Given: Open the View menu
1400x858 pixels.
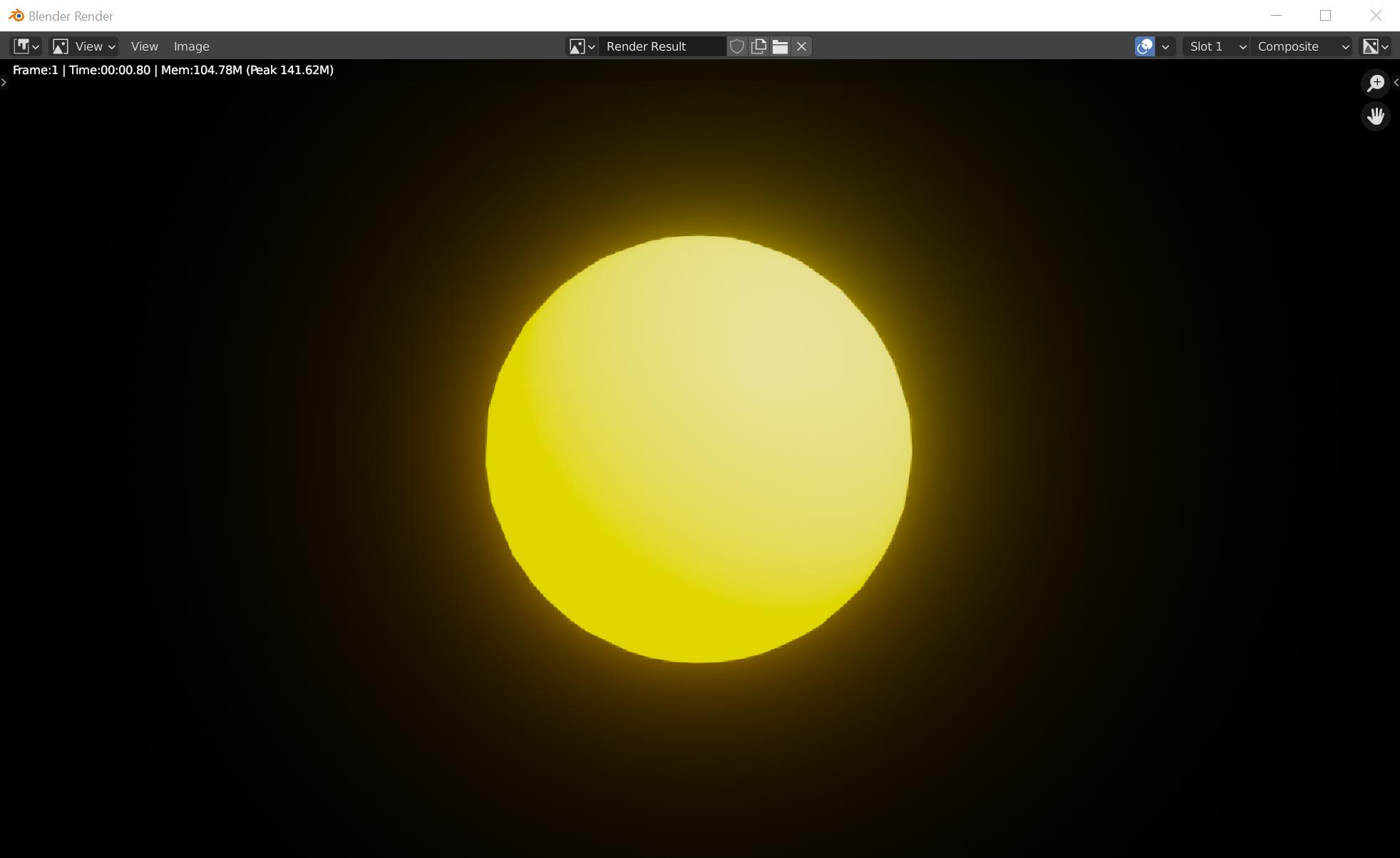Looking at the screenshot, I should click(x=144, y=46).
